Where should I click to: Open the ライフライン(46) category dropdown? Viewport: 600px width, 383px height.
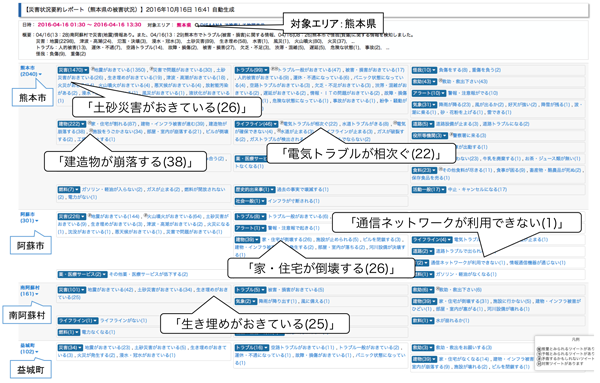pyautogui.click(x=256, y=124)
